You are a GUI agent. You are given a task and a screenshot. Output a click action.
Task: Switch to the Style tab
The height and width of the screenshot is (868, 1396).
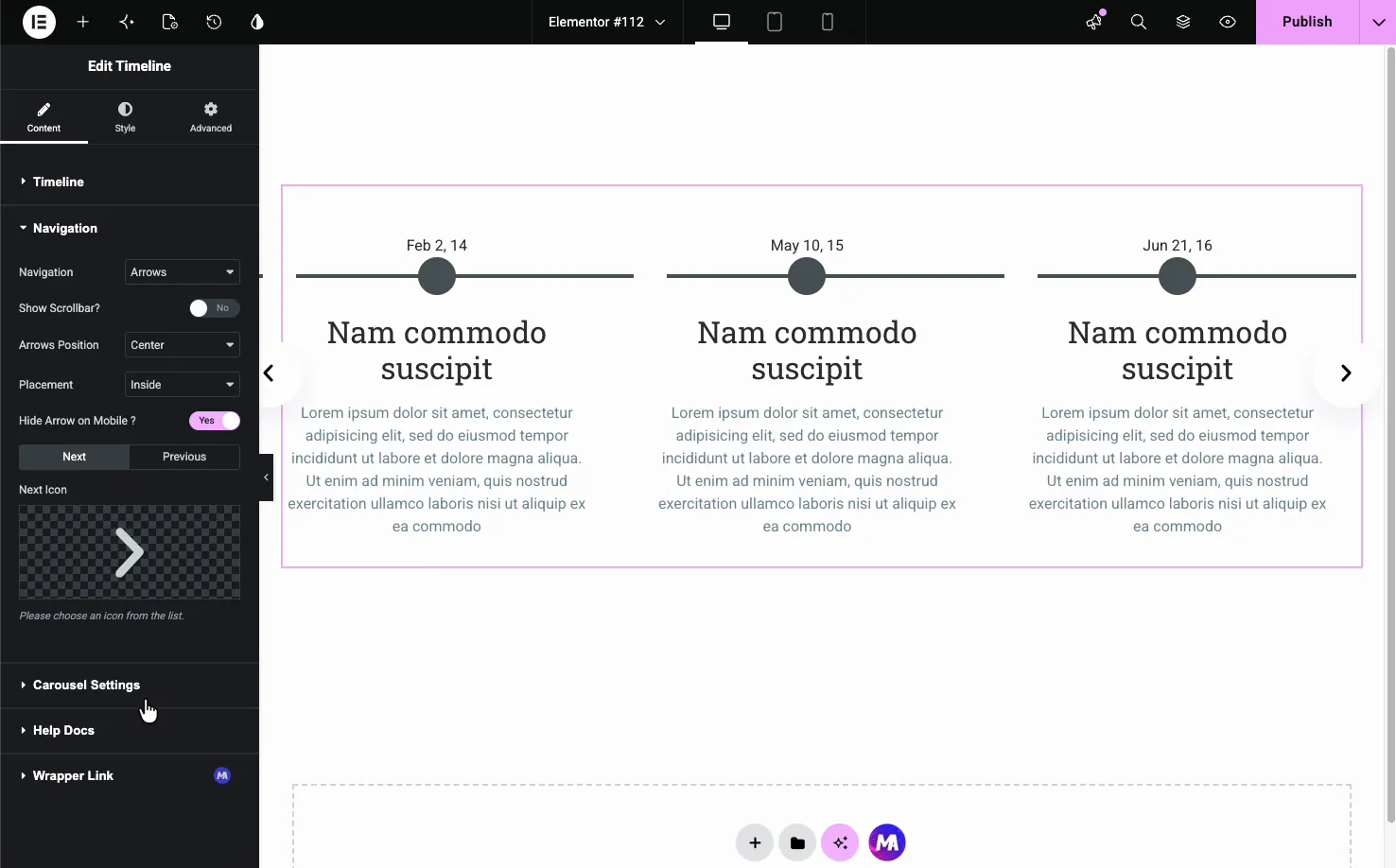click(x=125, y=117)
